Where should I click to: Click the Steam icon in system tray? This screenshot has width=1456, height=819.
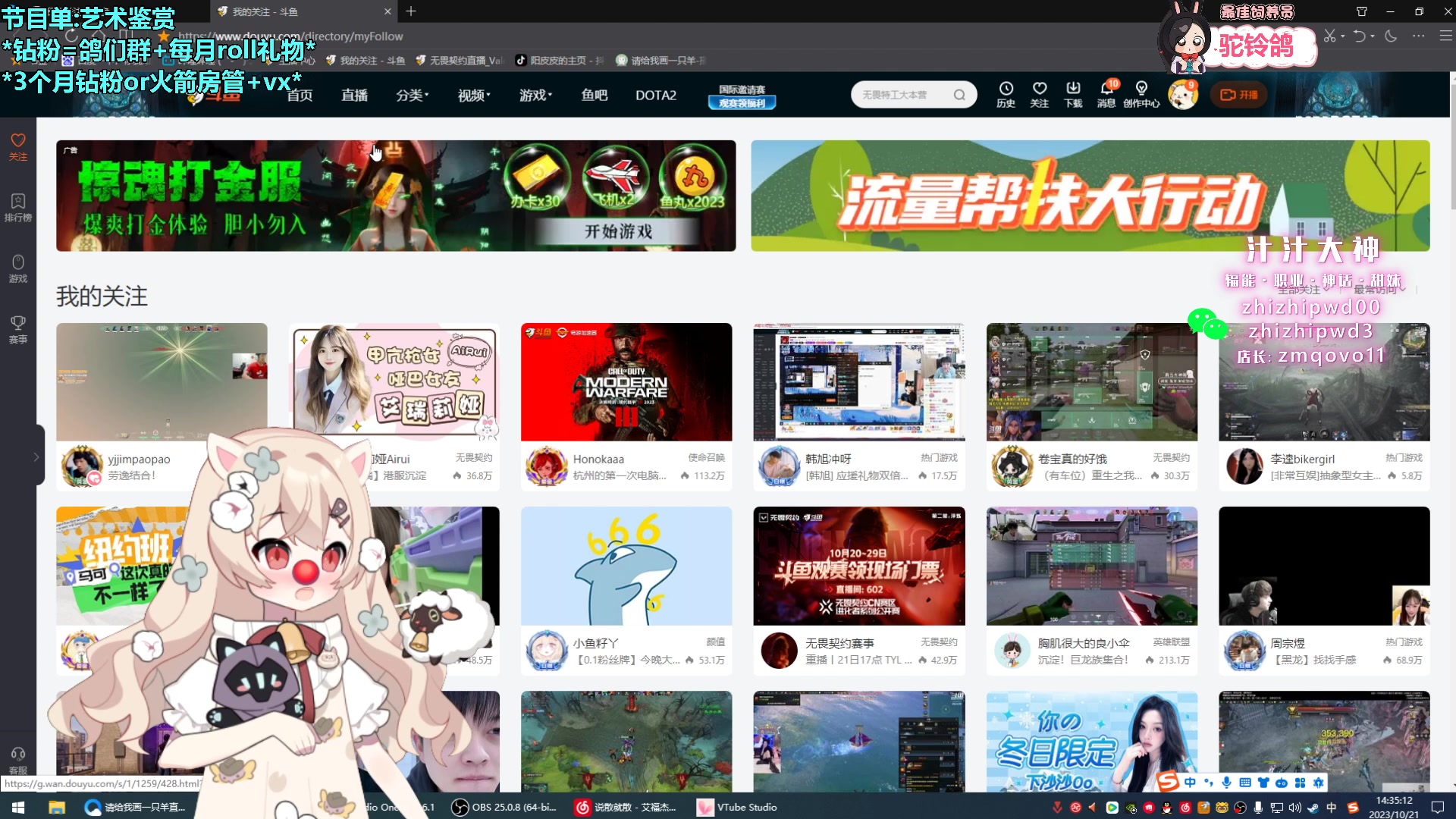(1313, 808)
